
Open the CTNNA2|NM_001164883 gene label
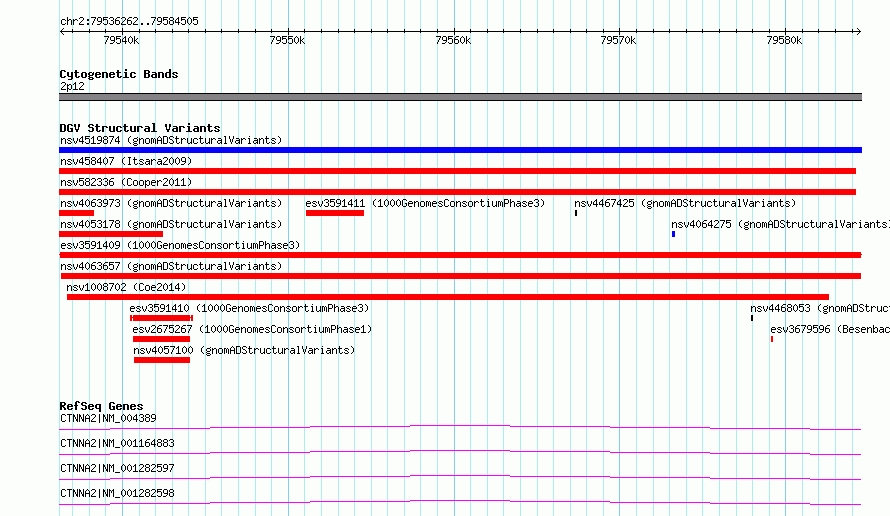(117, 443)
